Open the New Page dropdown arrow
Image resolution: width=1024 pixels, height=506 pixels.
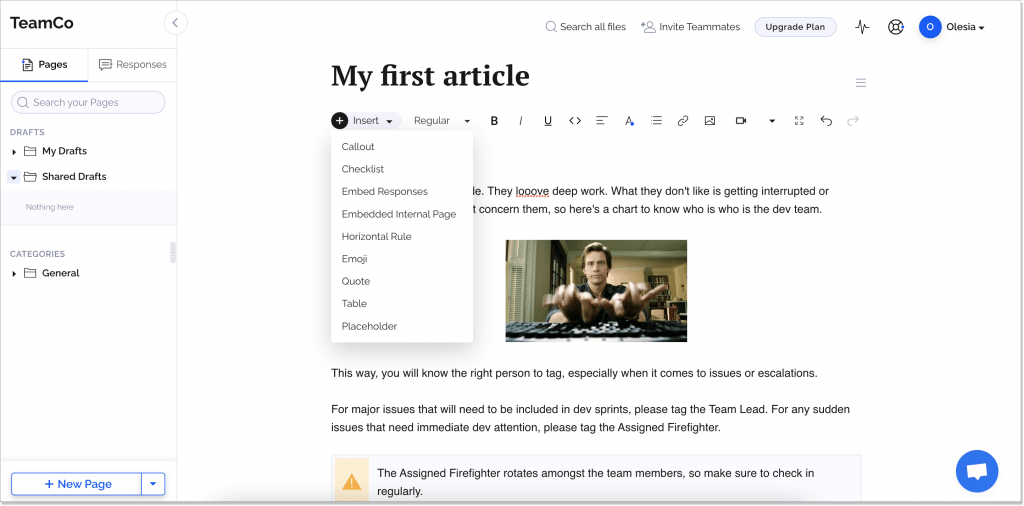(153, 484)
